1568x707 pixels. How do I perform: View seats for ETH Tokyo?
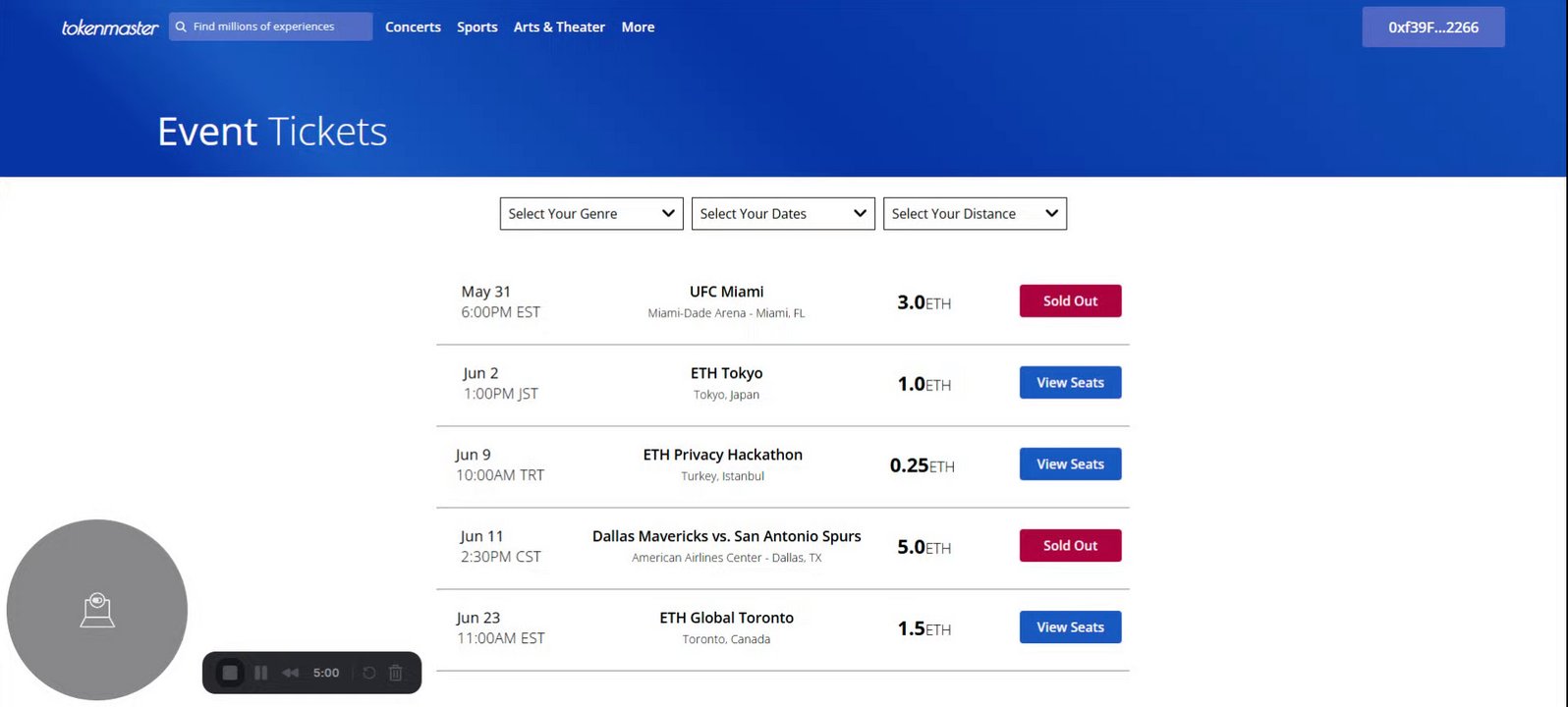[x=1070, y=383]
